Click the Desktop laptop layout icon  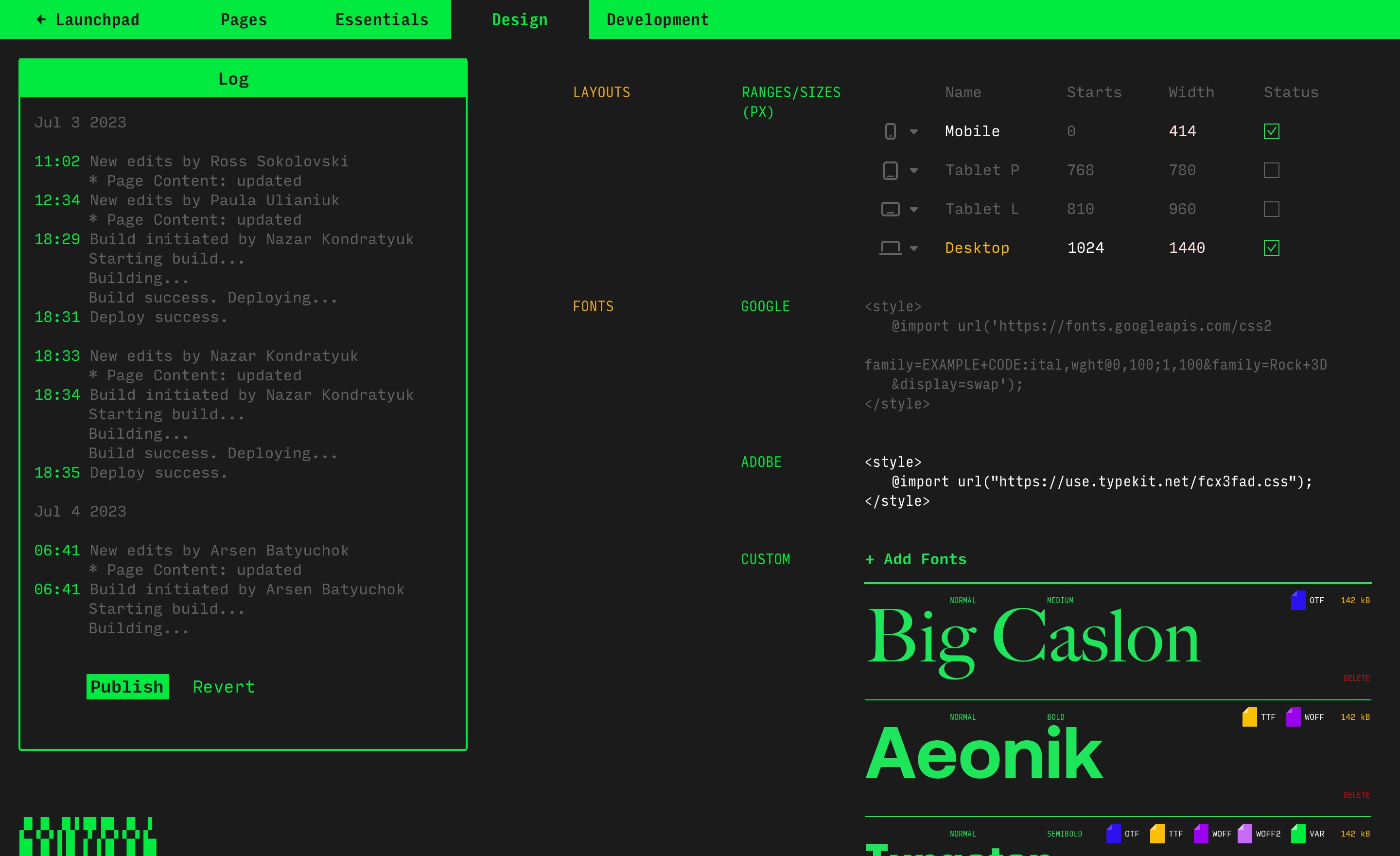(891, 248)
